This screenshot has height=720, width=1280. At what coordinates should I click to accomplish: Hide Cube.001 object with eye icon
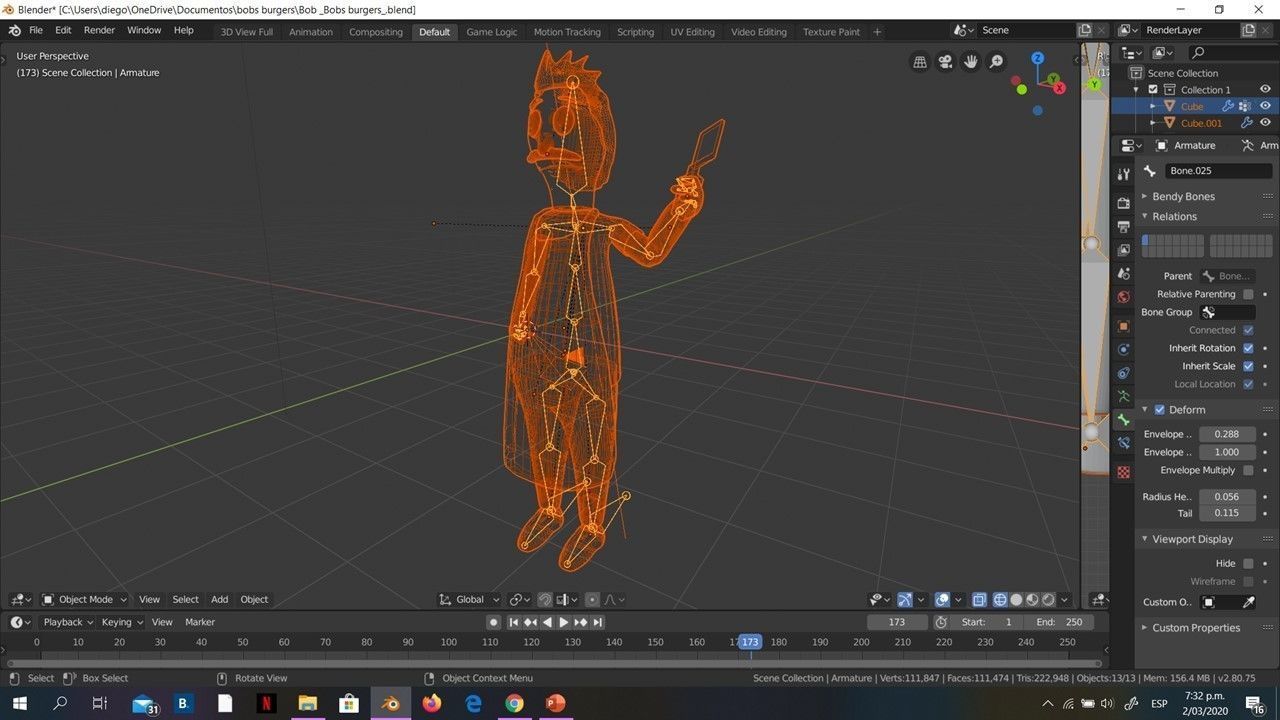click(1265, 123)
